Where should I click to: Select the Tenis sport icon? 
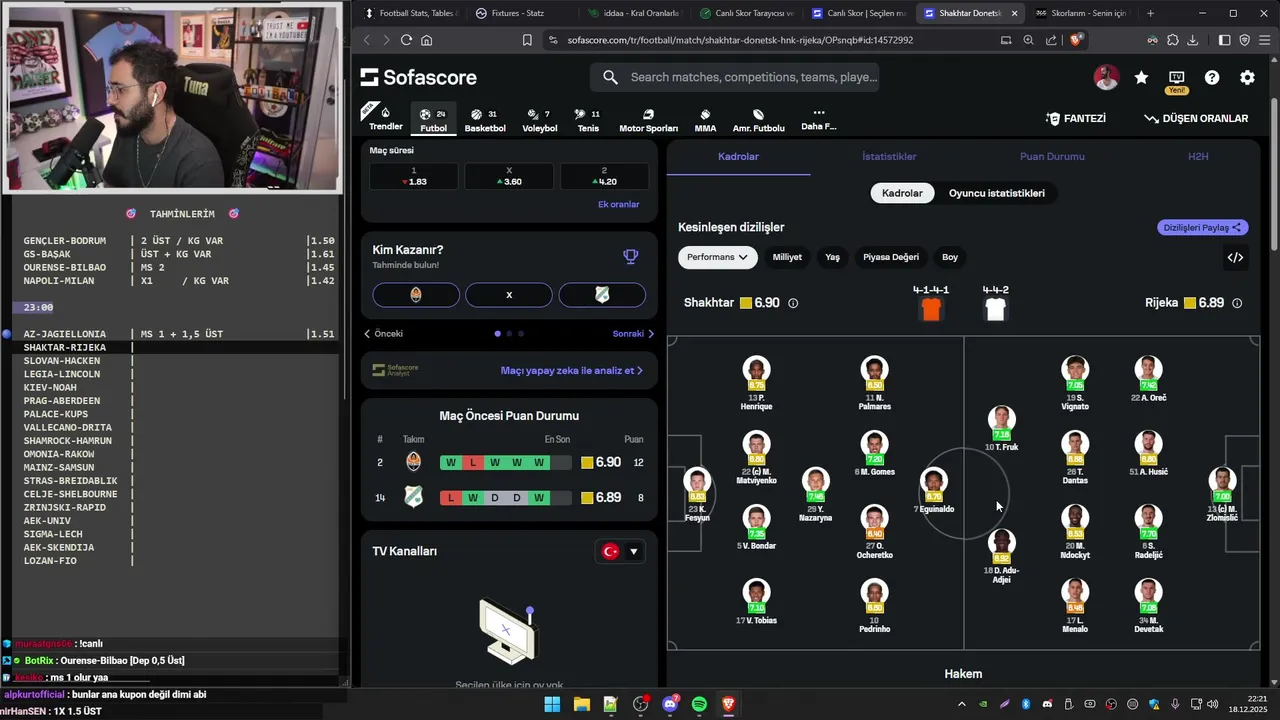click(588, 120)
